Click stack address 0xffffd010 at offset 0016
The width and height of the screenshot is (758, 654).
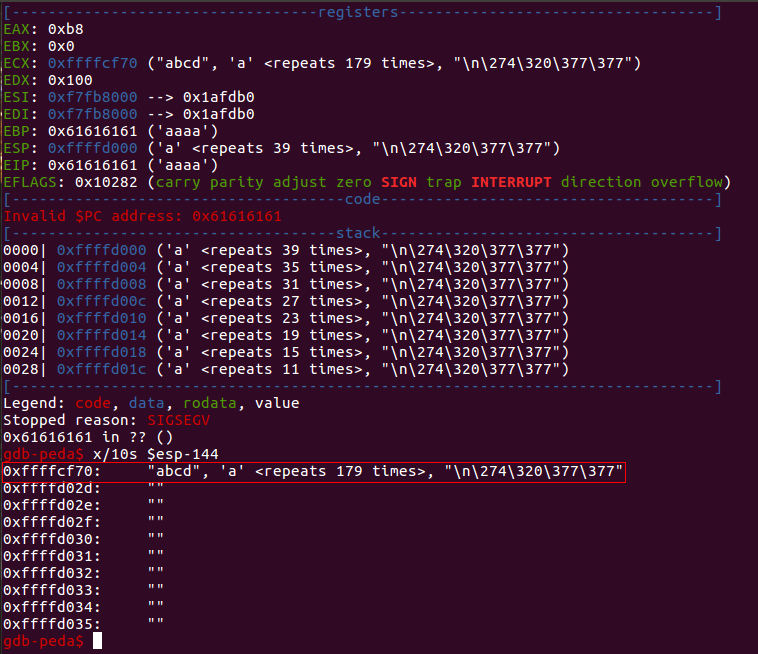(102, 318)
